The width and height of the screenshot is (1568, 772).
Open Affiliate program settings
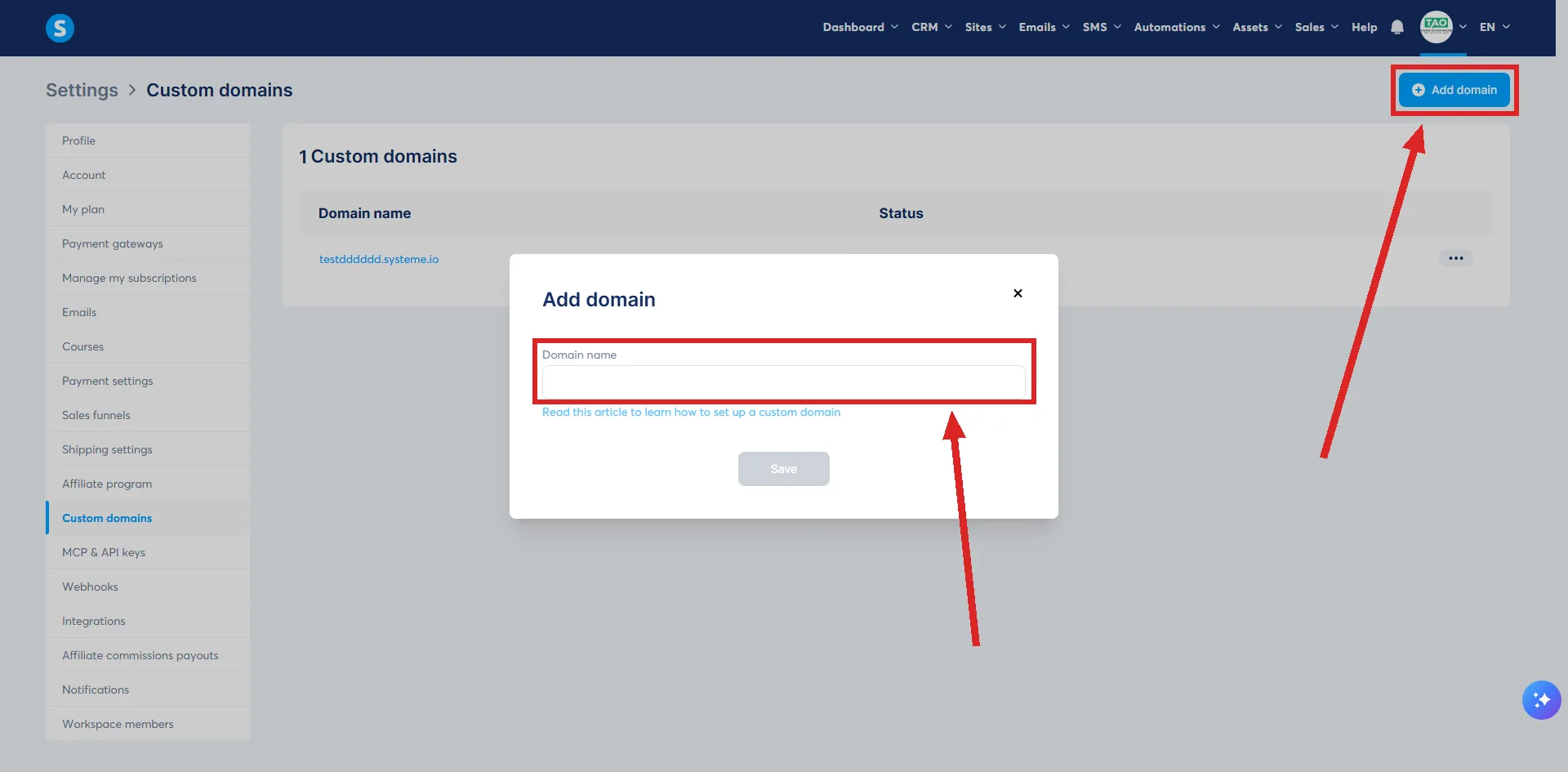(x=148, y=484)
